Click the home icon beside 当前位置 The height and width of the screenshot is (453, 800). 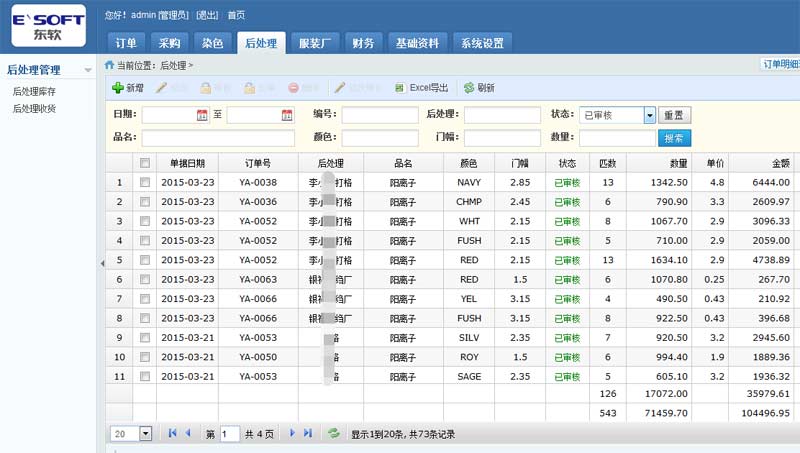109,65
